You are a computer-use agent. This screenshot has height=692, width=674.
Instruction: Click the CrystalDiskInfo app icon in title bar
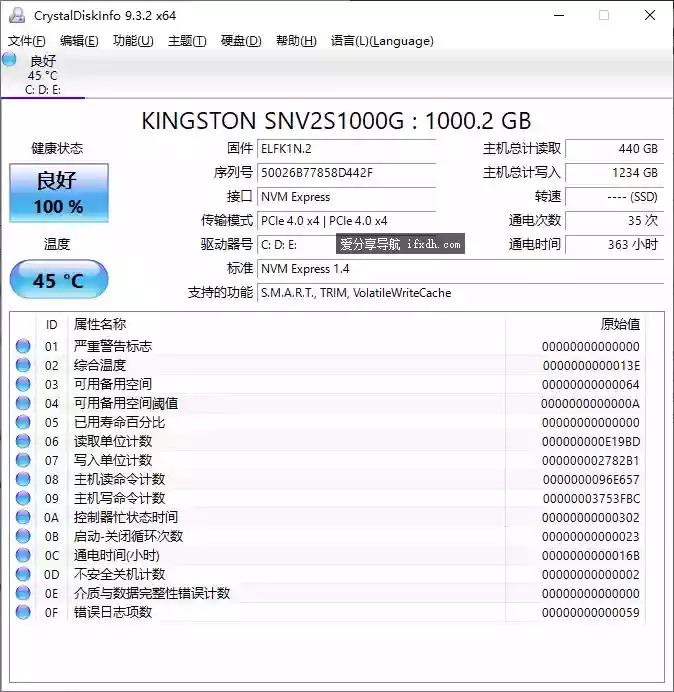click(17, 15)
